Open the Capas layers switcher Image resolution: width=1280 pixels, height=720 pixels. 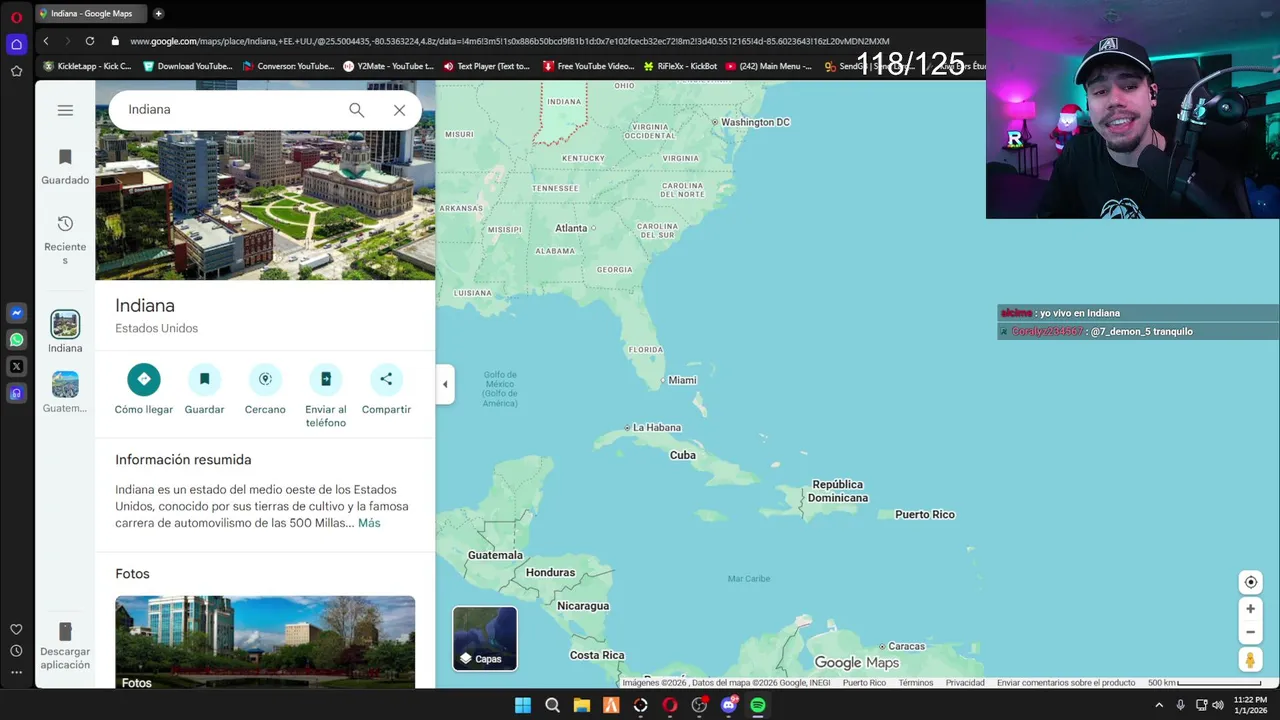click(485, 638)
